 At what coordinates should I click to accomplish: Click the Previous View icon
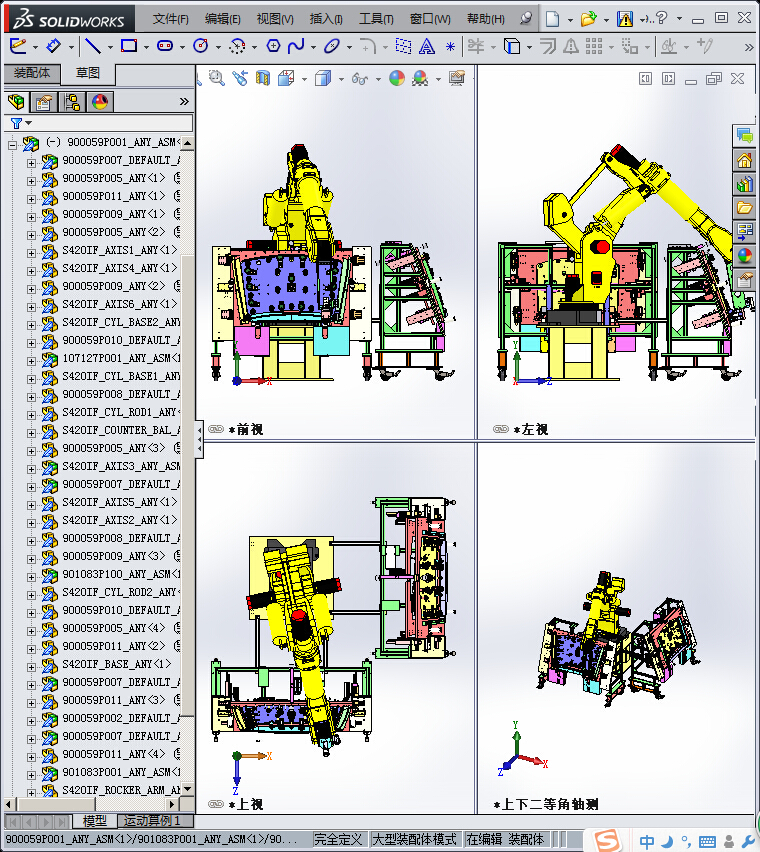coord(240,78)
